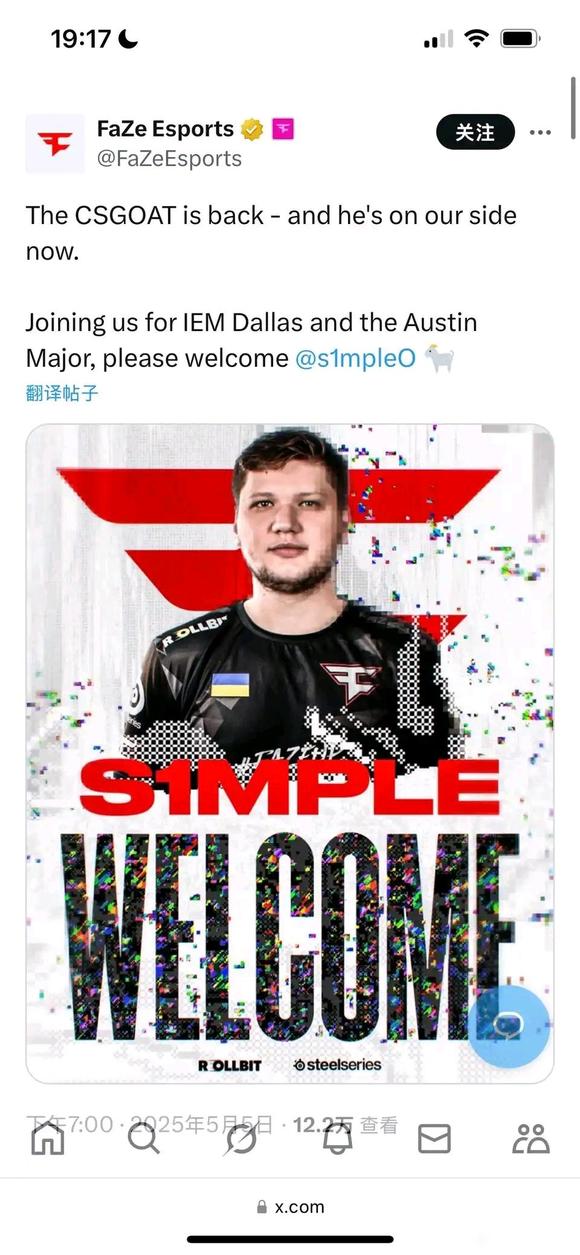Open the three-dot more options menu
Viewport: 580px width, 1255px height.
point(540,132)
